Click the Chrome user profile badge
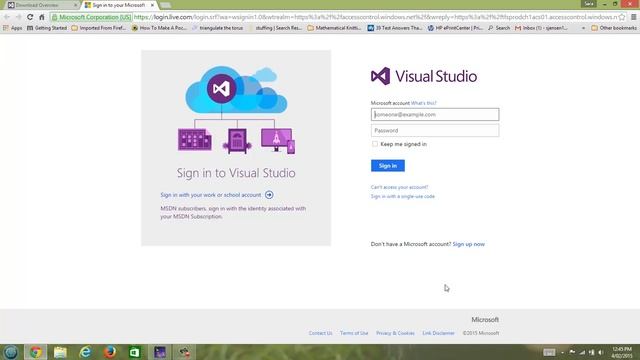Image resolution: width=640 pixels, height=360 pixels. pos(589,4)
